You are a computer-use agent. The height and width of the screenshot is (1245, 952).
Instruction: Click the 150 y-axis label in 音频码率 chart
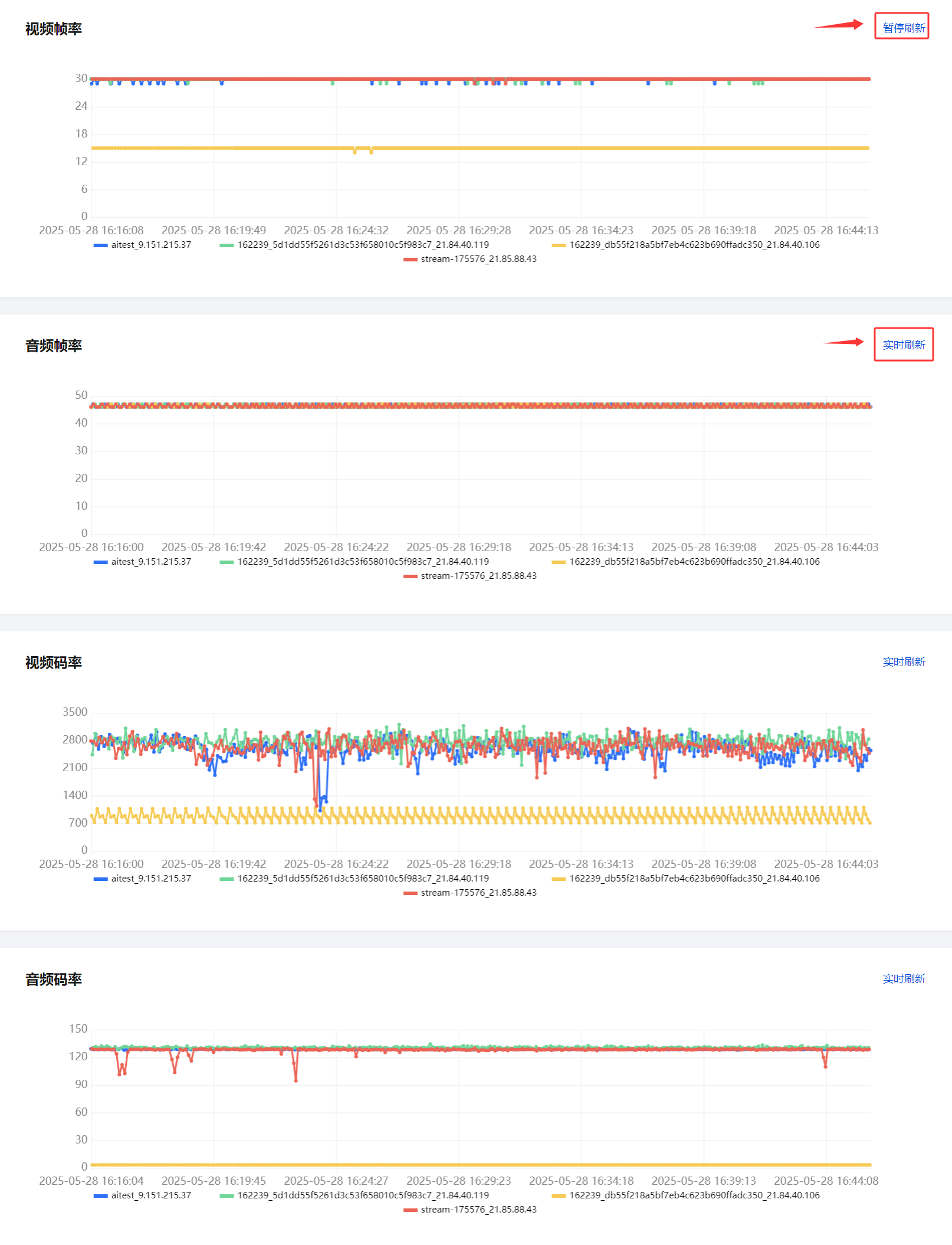pos(78,1028)
